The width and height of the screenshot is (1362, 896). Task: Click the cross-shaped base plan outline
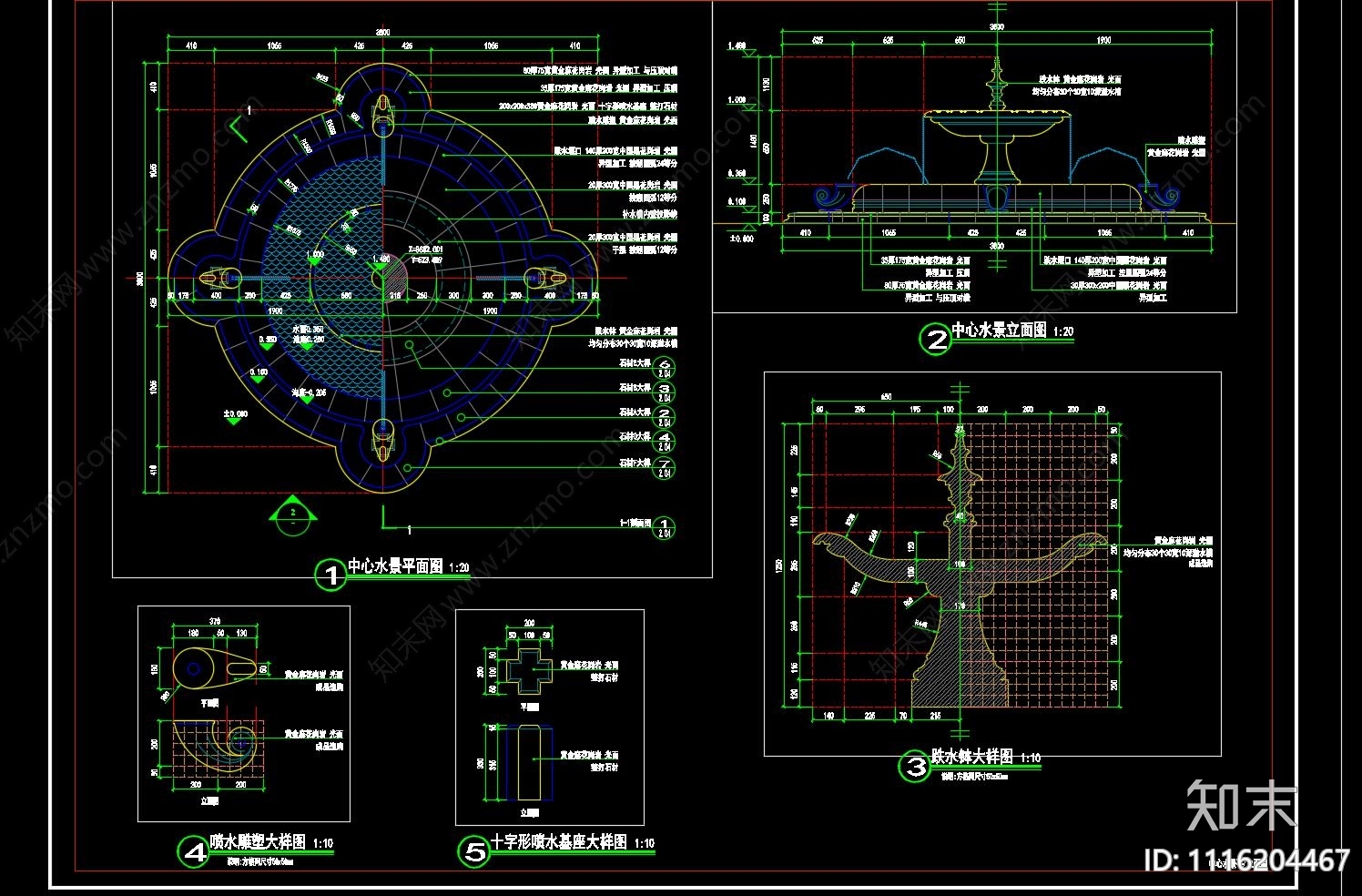point(528,671)
